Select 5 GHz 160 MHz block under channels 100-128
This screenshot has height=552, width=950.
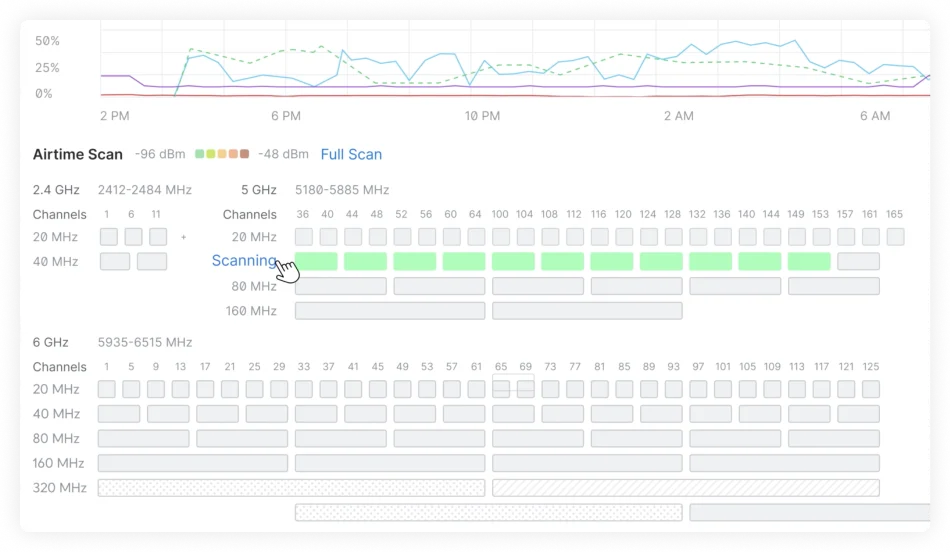coord(587,311)
